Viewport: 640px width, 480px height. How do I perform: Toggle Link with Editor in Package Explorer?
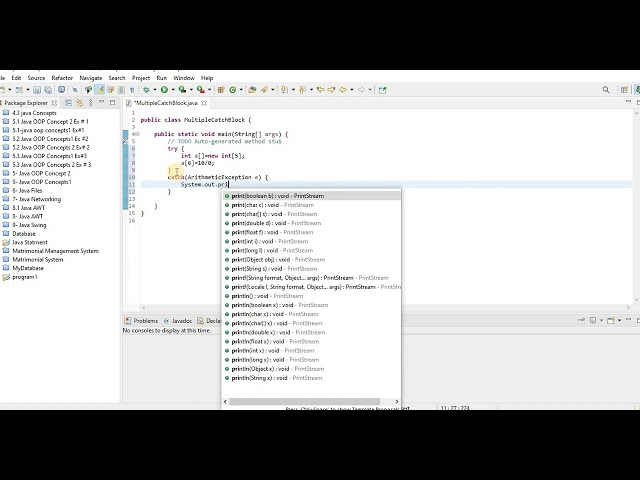coord(79,103)
